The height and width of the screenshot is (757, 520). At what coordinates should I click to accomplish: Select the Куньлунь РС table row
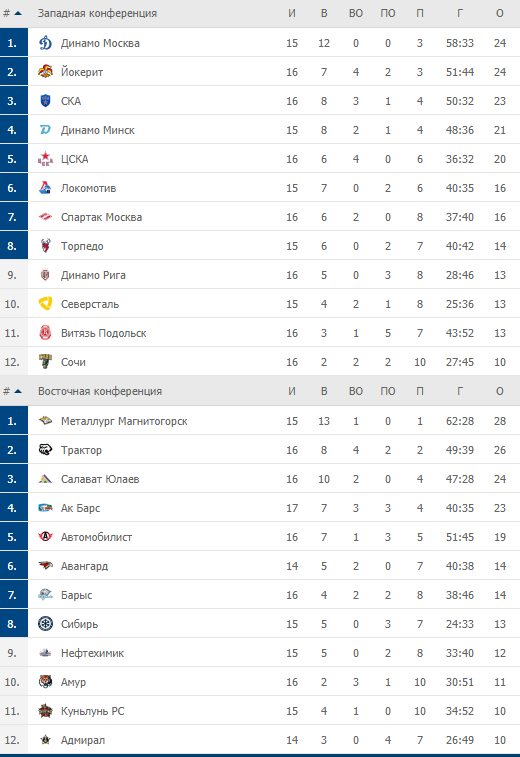point(260,711)
